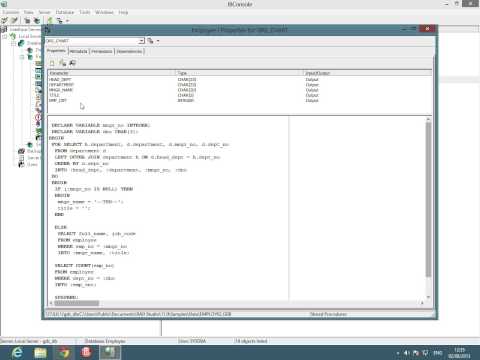Select the HEAD_DEPT parameter row
This screenshot has width=480, height=360.
tap(240, 80)
